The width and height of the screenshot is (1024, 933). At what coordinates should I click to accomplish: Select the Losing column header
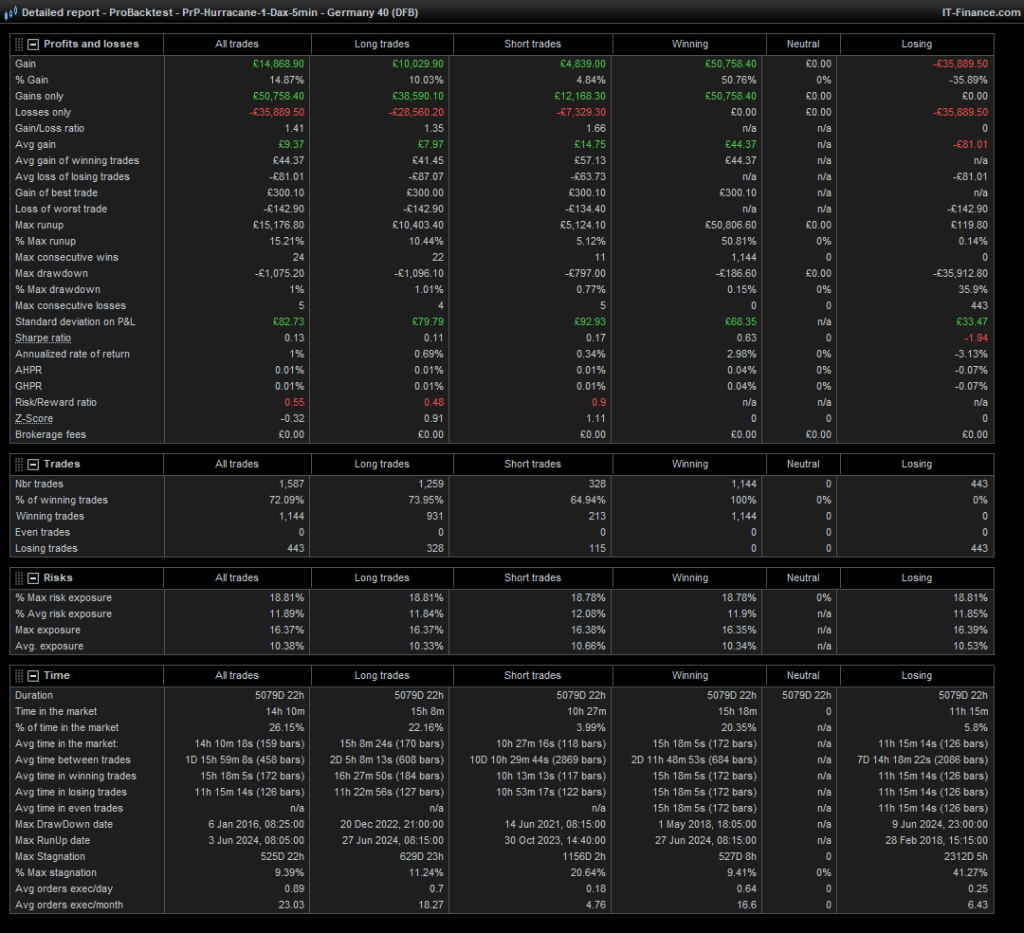point(916,43)
